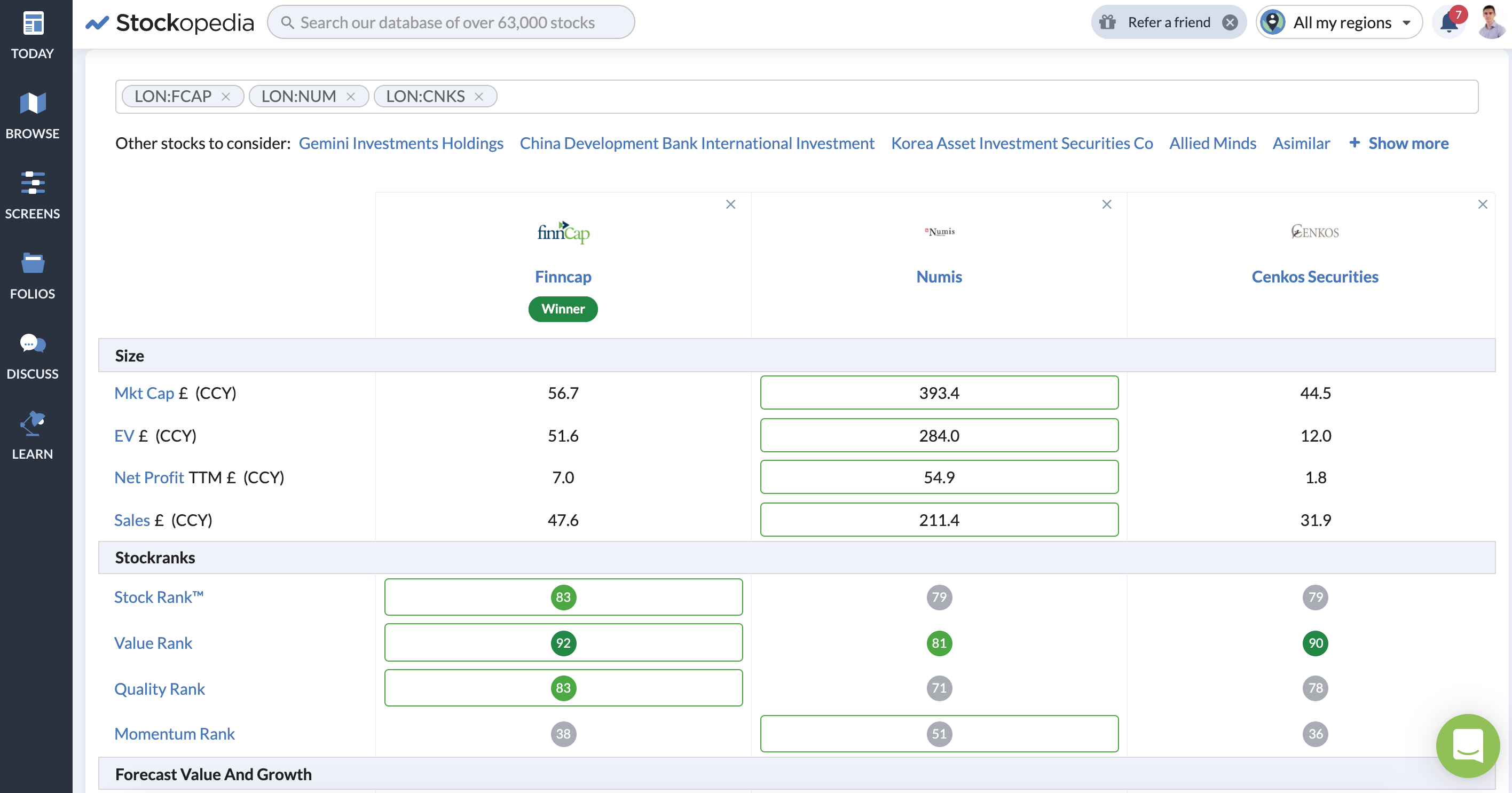The image size is (1512, 793).
Task: Open the Numis company name link
Action: [939, 277]
